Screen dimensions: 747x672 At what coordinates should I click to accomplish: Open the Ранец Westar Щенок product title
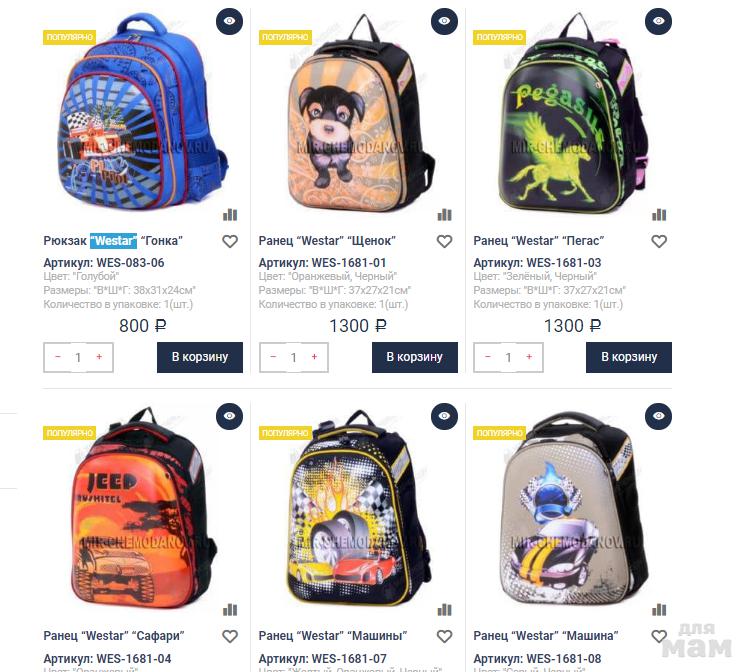327,241
